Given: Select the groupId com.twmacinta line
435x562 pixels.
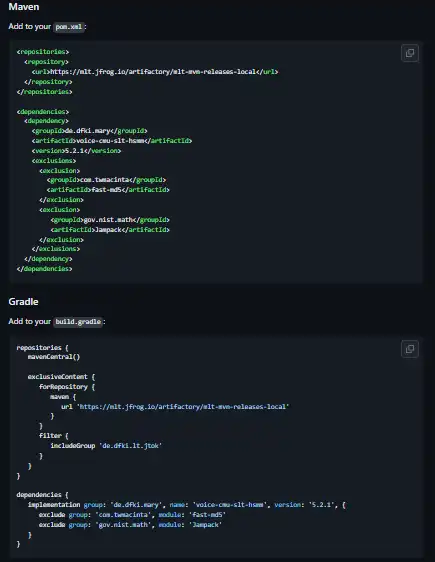Looking at the screenshot, I should [x=106, y=180].
